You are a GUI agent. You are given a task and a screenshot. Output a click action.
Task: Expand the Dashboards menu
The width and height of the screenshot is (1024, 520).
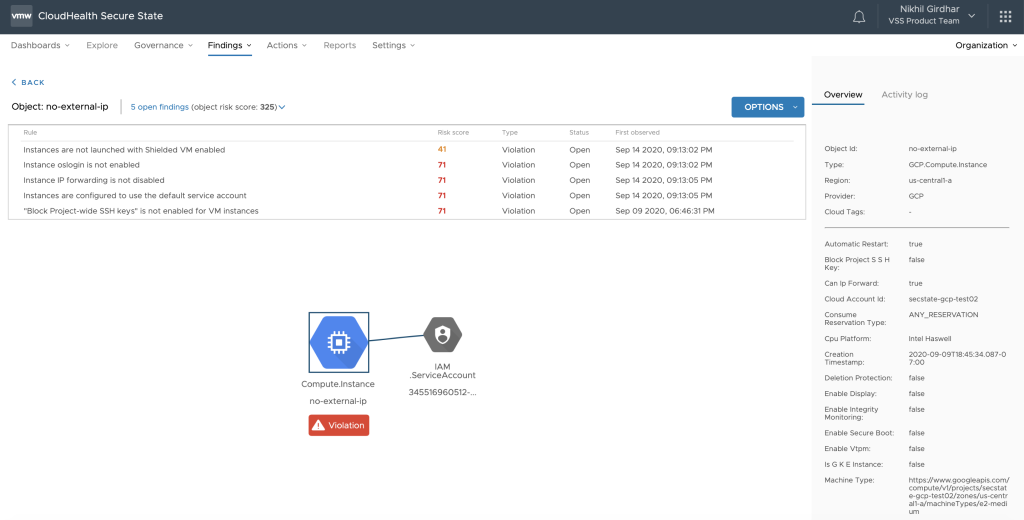[x=40, y=45]
